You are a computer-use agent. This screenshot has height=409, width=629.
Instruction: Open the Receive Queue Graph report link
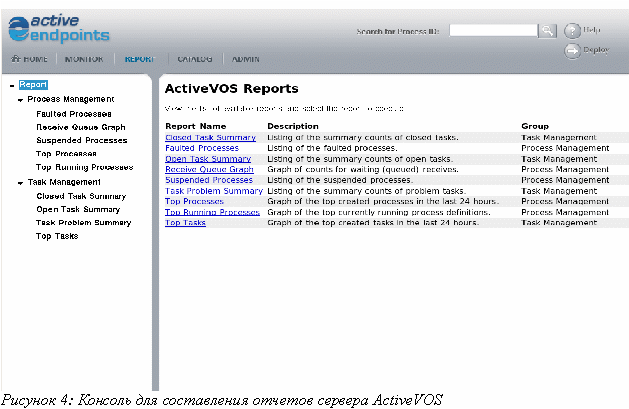pyautogui.click(x=209, y=170)
